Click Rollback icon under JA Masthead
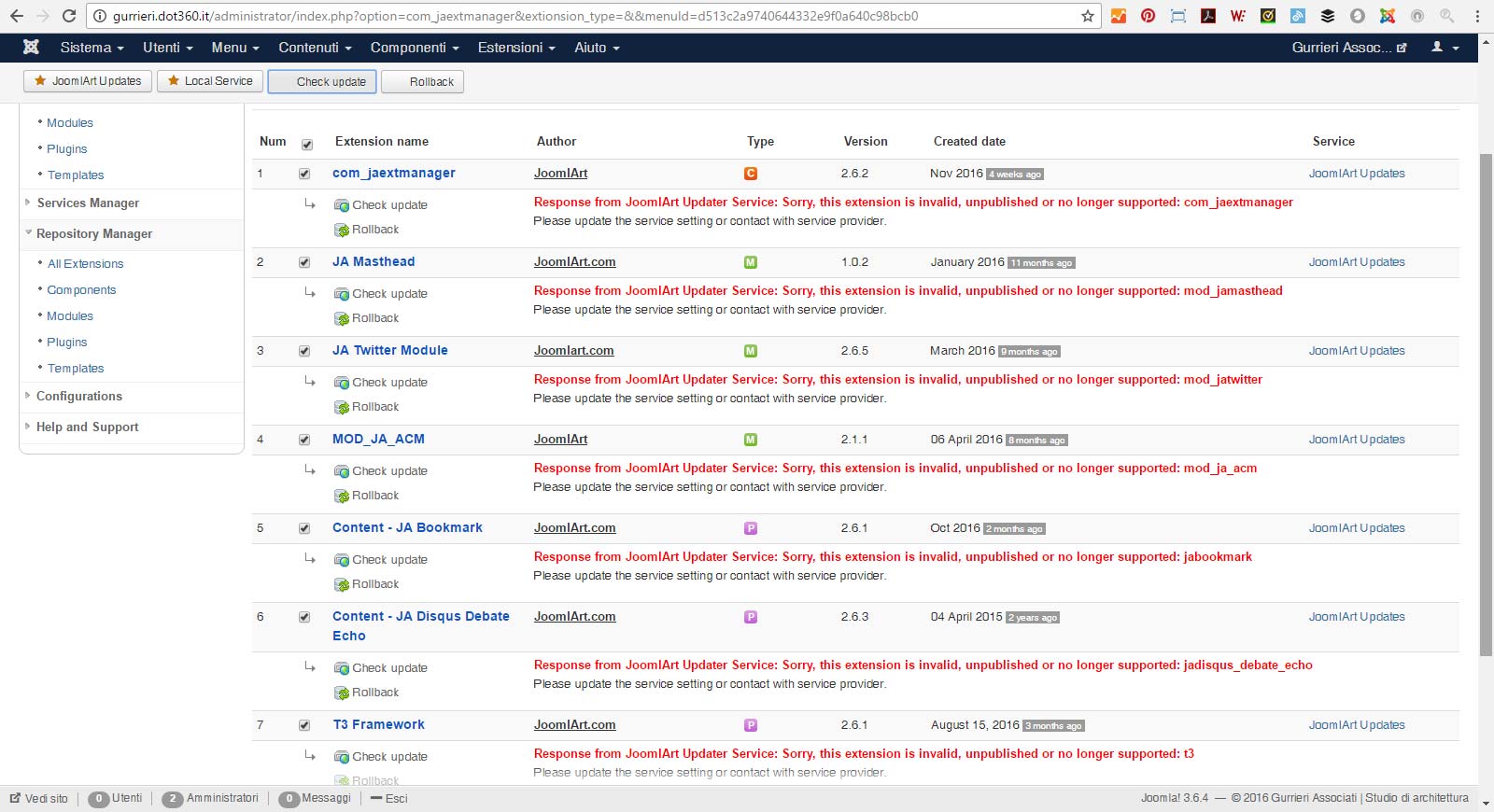 342,318
